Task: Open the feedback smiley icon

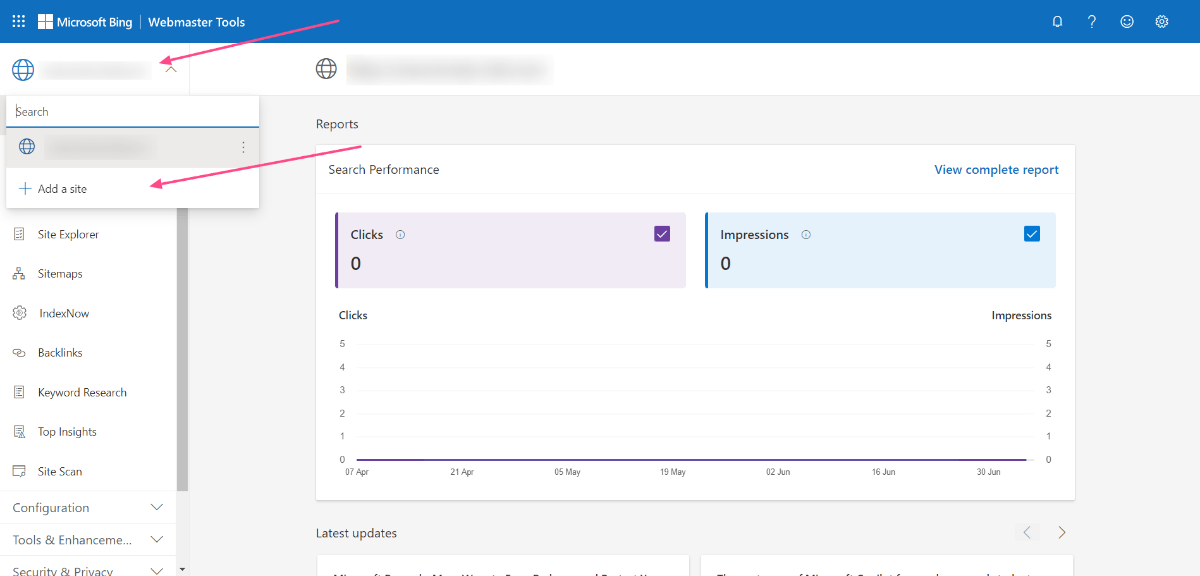Action: tap(1127, 22)
